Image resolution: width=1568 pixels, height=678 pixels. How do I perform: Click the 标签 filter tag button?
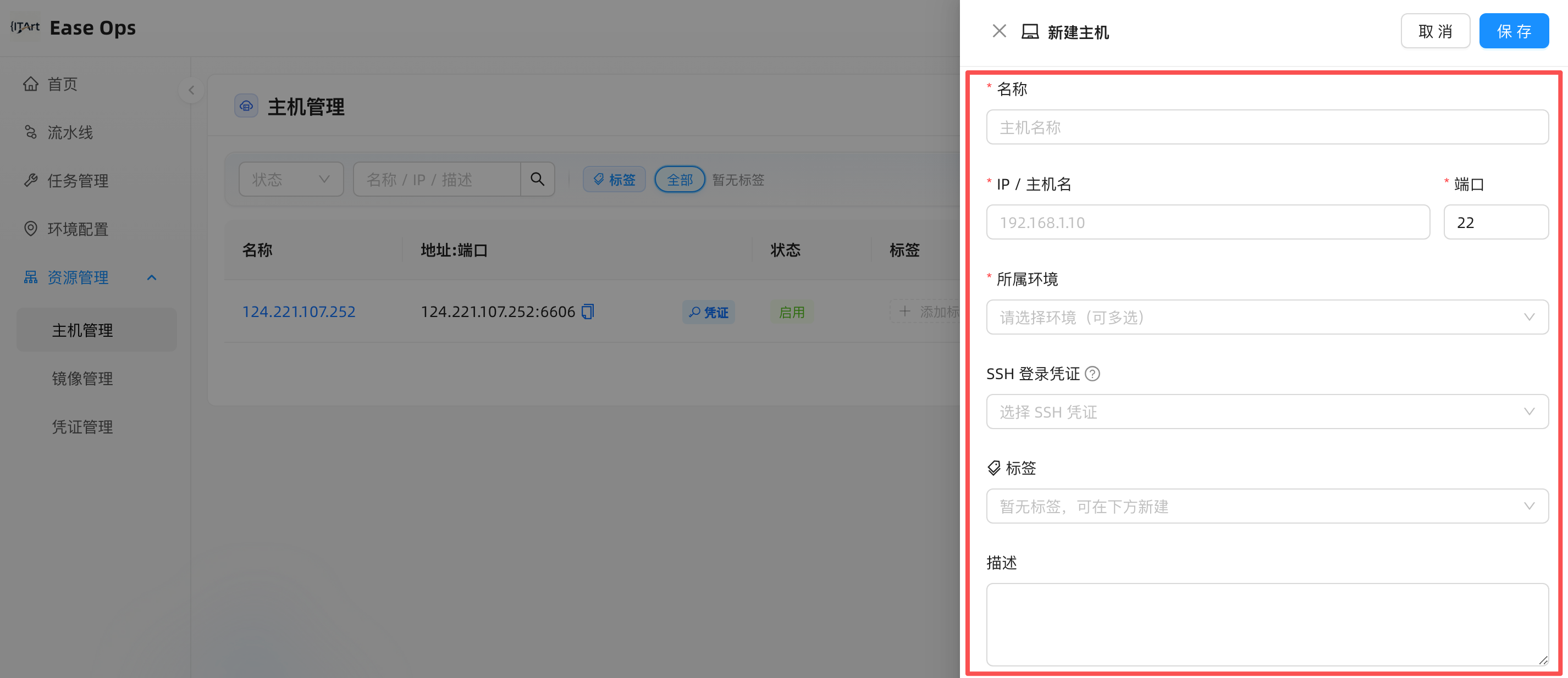point(614,179)
